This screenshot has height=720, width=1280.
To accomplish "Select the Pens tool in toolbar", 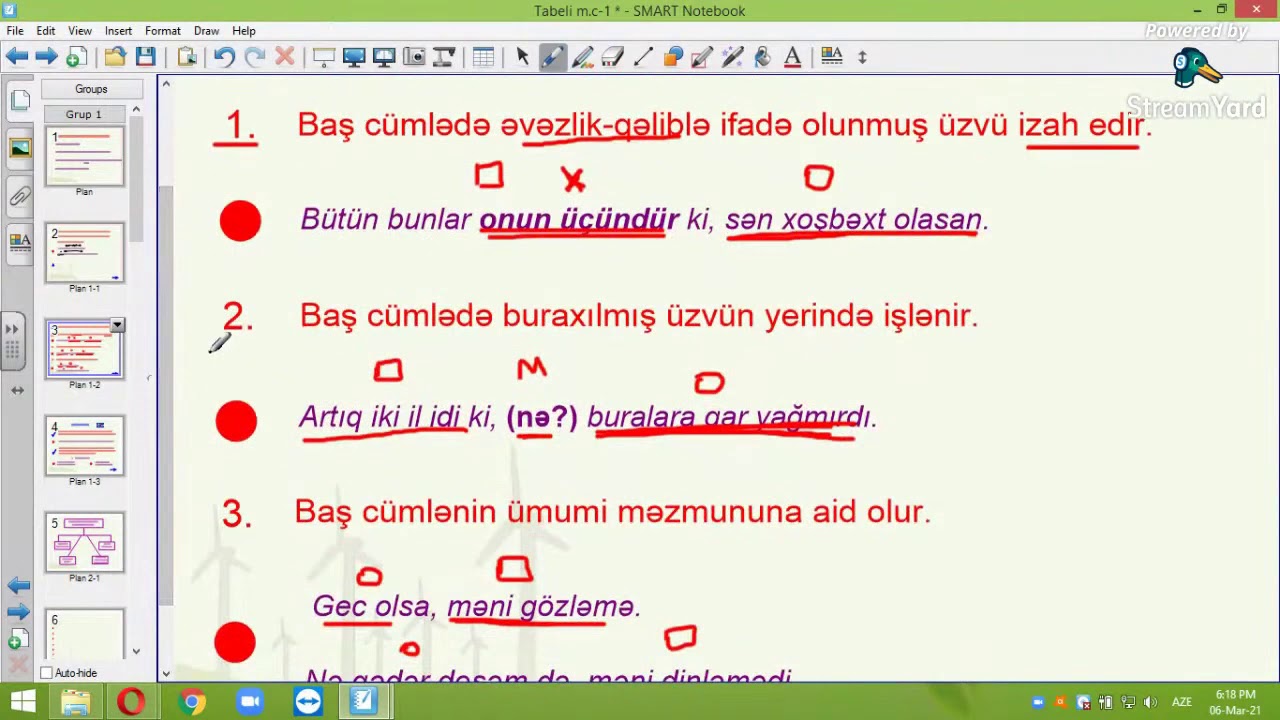I will 552,57.
